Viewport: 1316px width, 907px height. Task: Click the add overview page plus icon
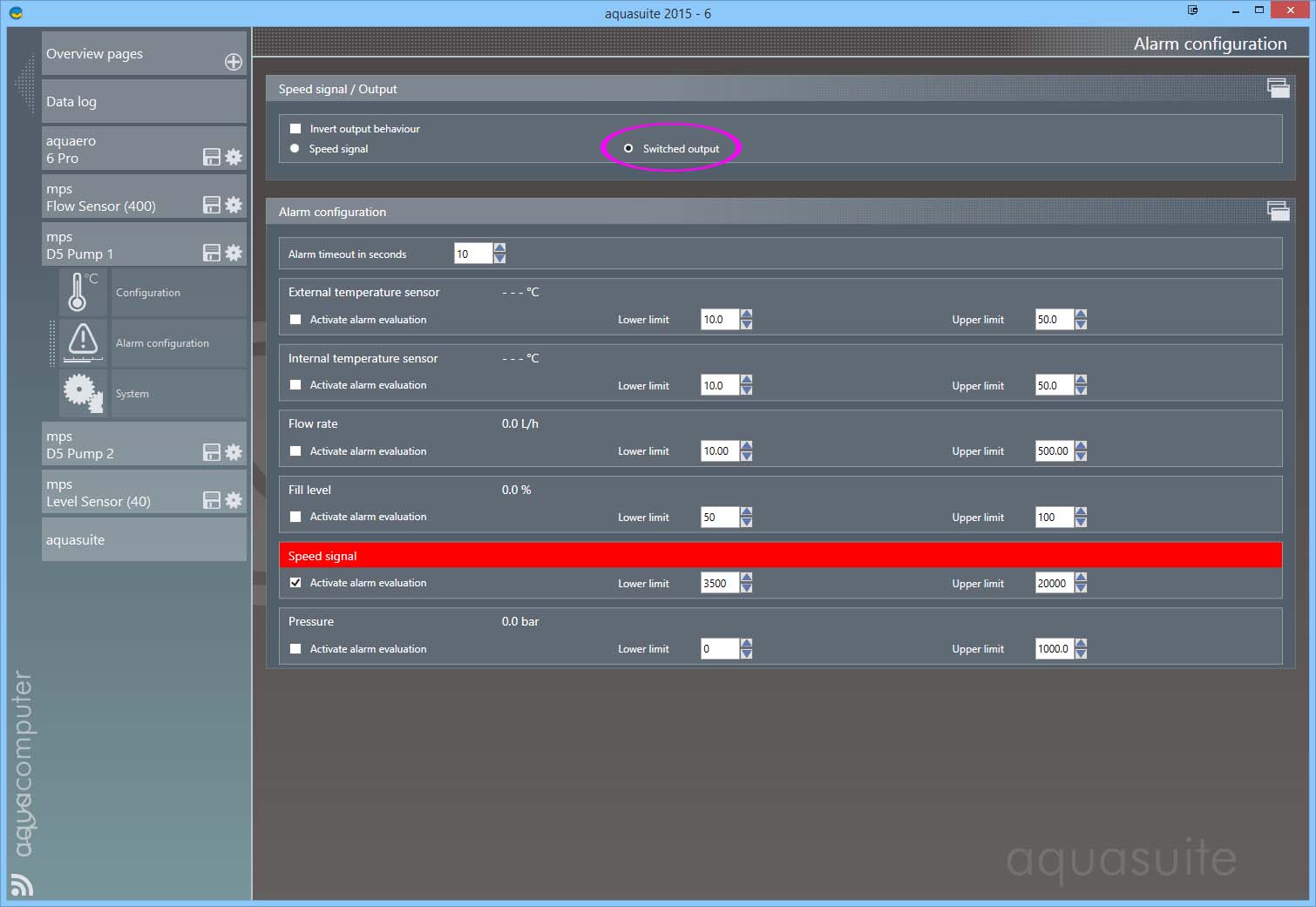point(234,62)
